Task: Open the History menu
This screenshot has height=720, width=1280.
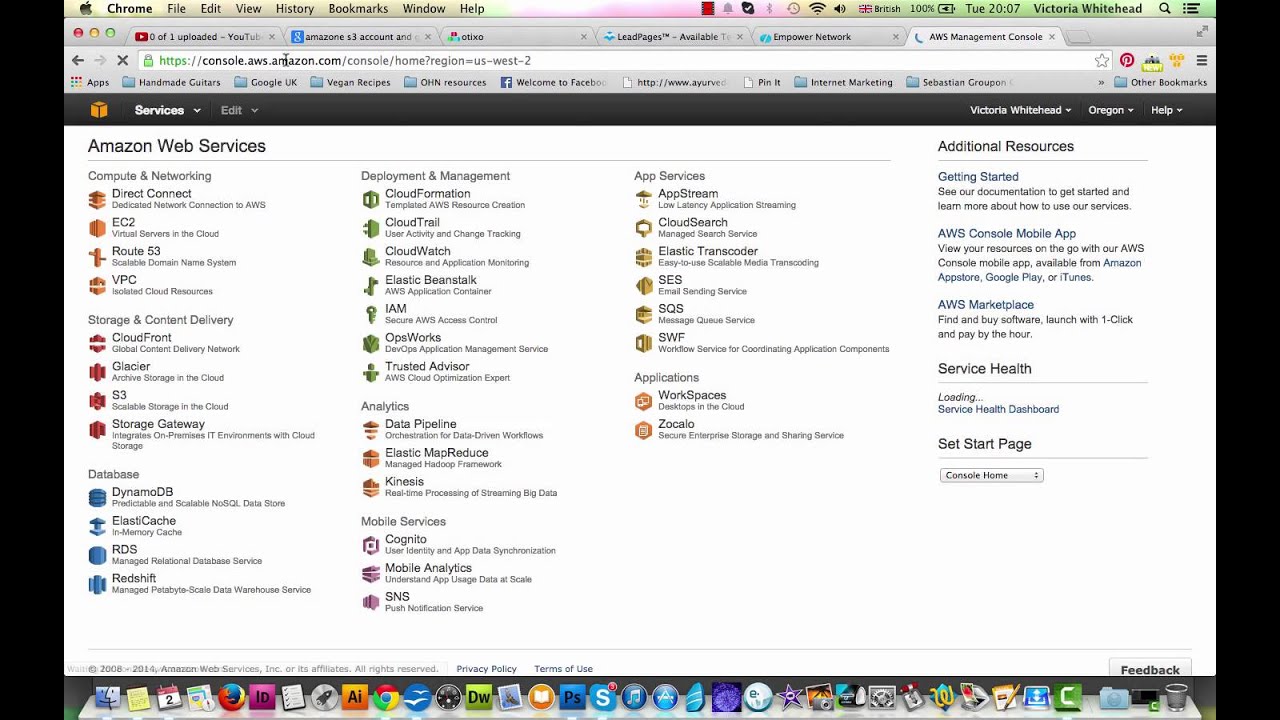Action: [x=294, y=9]
